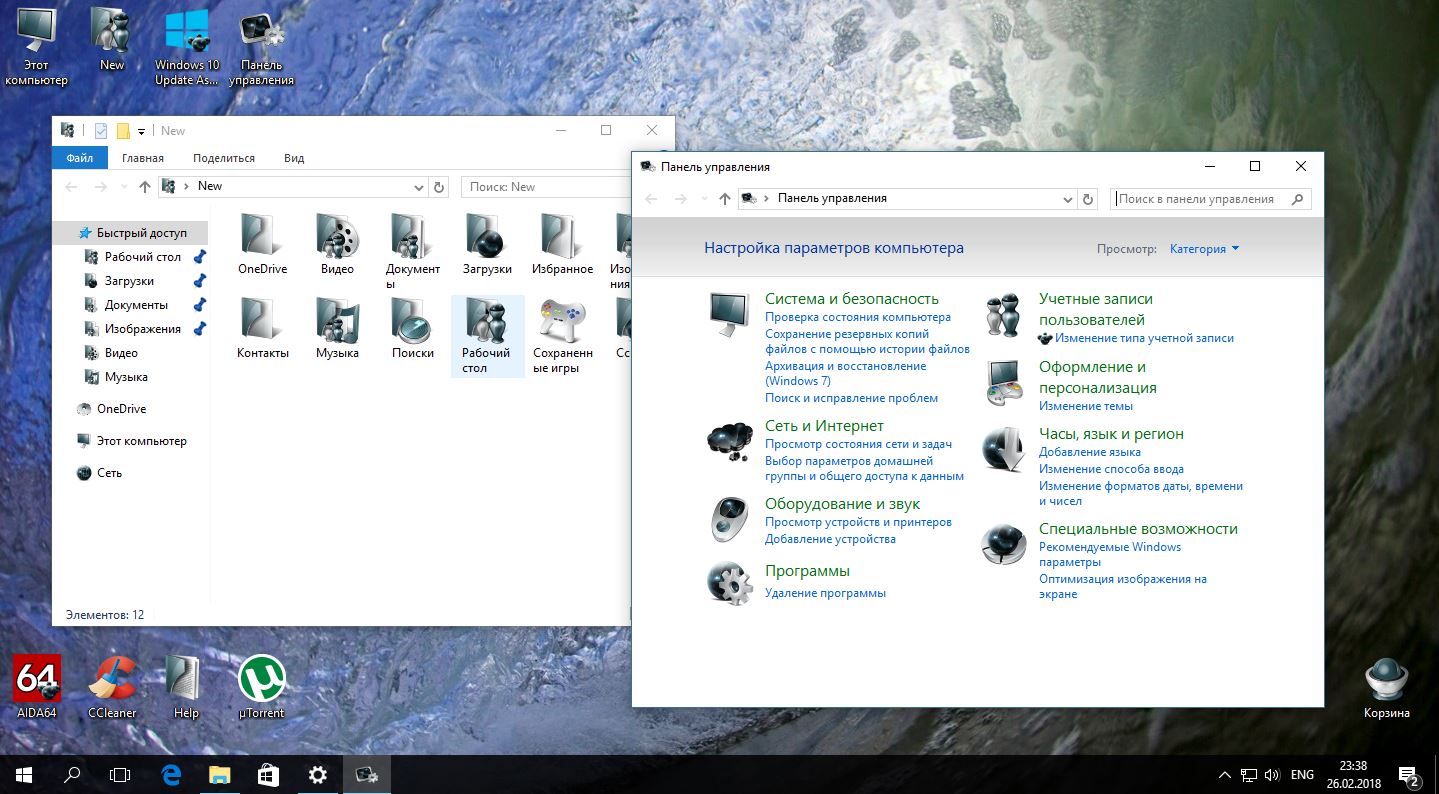Click the Удаление программы link

pyautogui.click(x=825, y=593)
